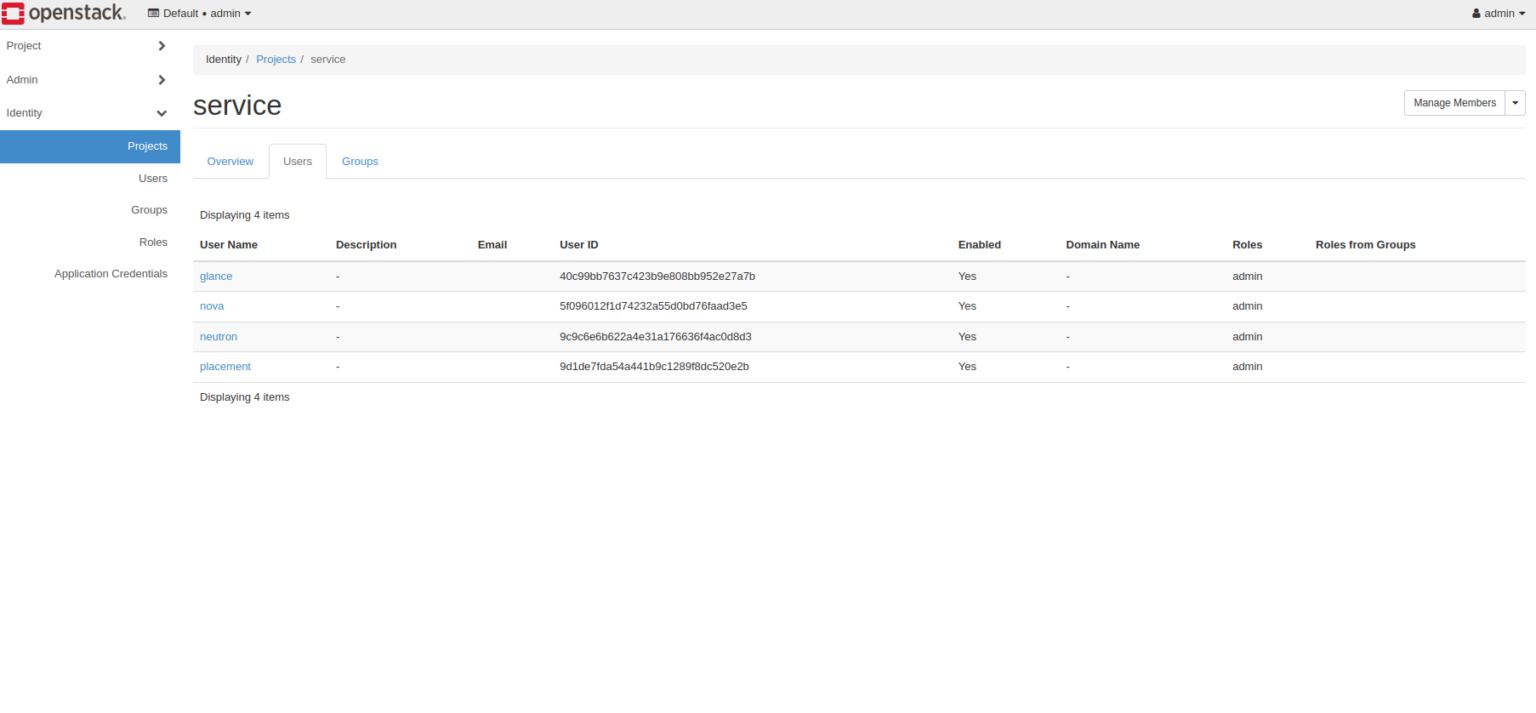This screenshot has height=713, width=1536.
Task: Click the User ID column header
Action: [579, 245]
